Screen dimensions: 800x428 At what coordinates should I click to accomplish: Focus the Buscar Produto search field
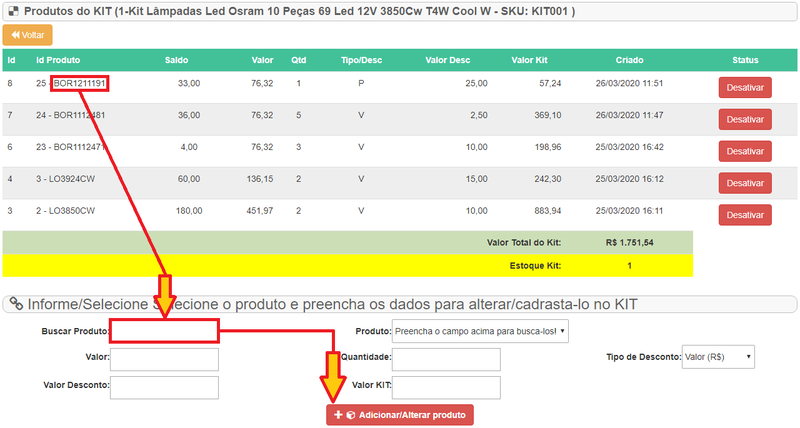coord(164,331)
